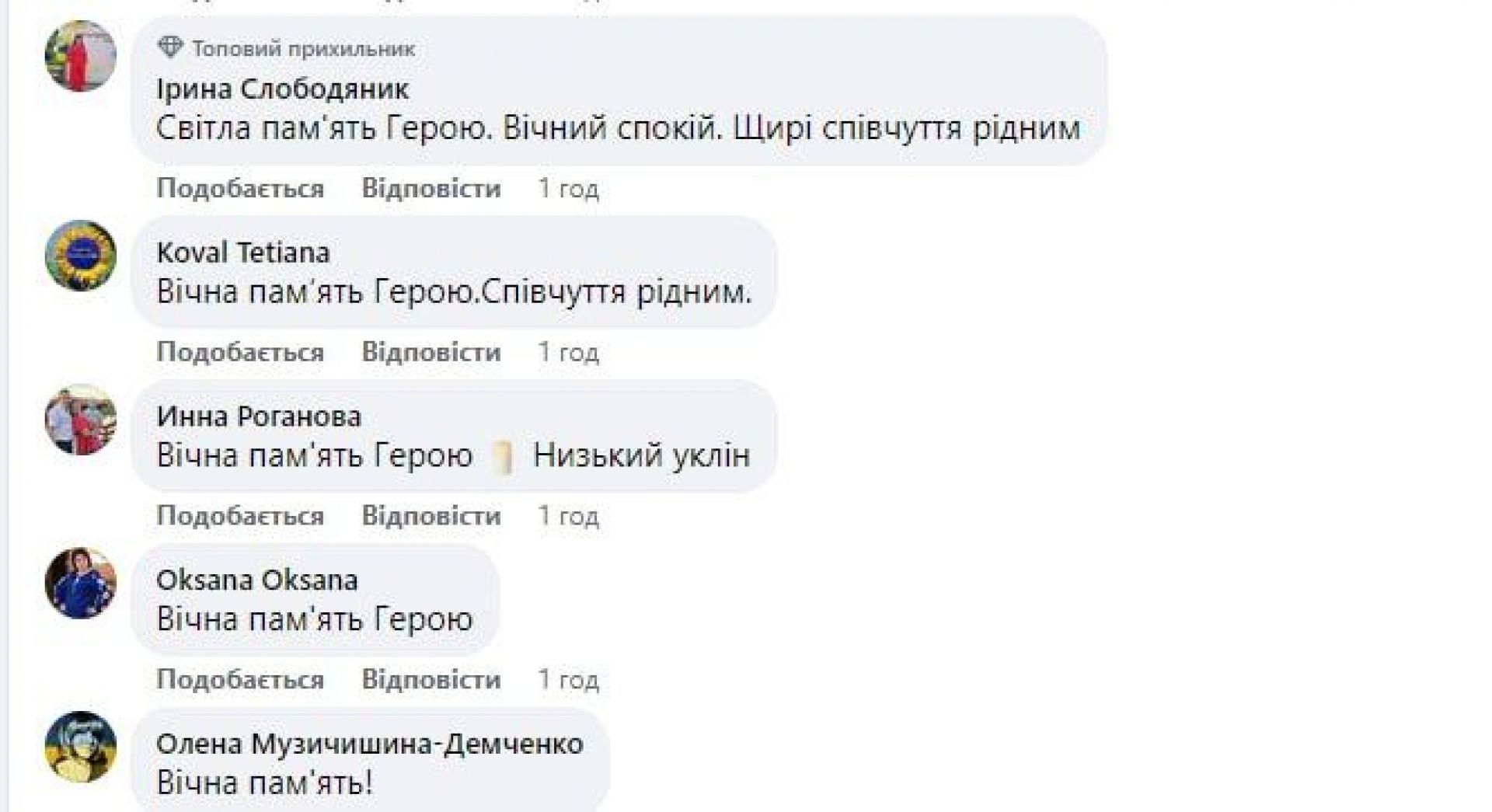Open Oksana Oksana's avatar image
This screenshot has height=812, width=1492.
click(x=81, y=584)
